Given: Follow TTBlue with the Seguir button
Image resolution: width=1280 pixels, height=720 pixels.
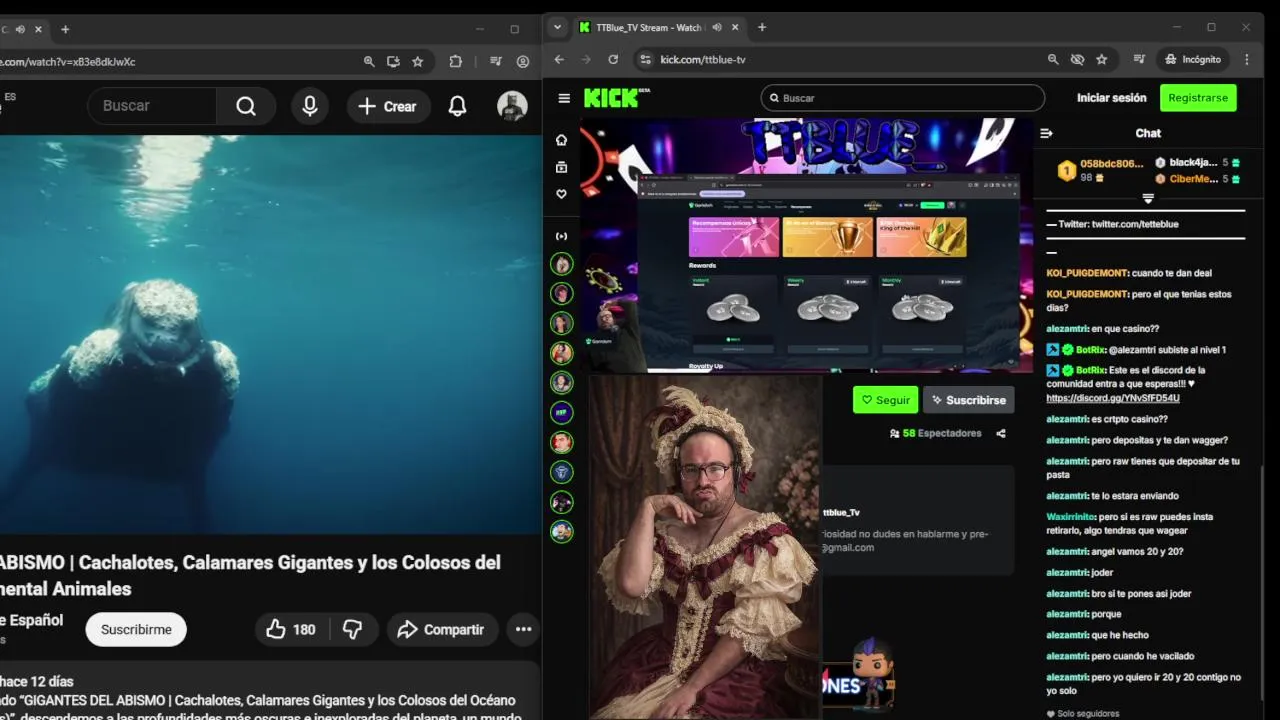Looking at the screenshot, I should [x=885, y=400].
